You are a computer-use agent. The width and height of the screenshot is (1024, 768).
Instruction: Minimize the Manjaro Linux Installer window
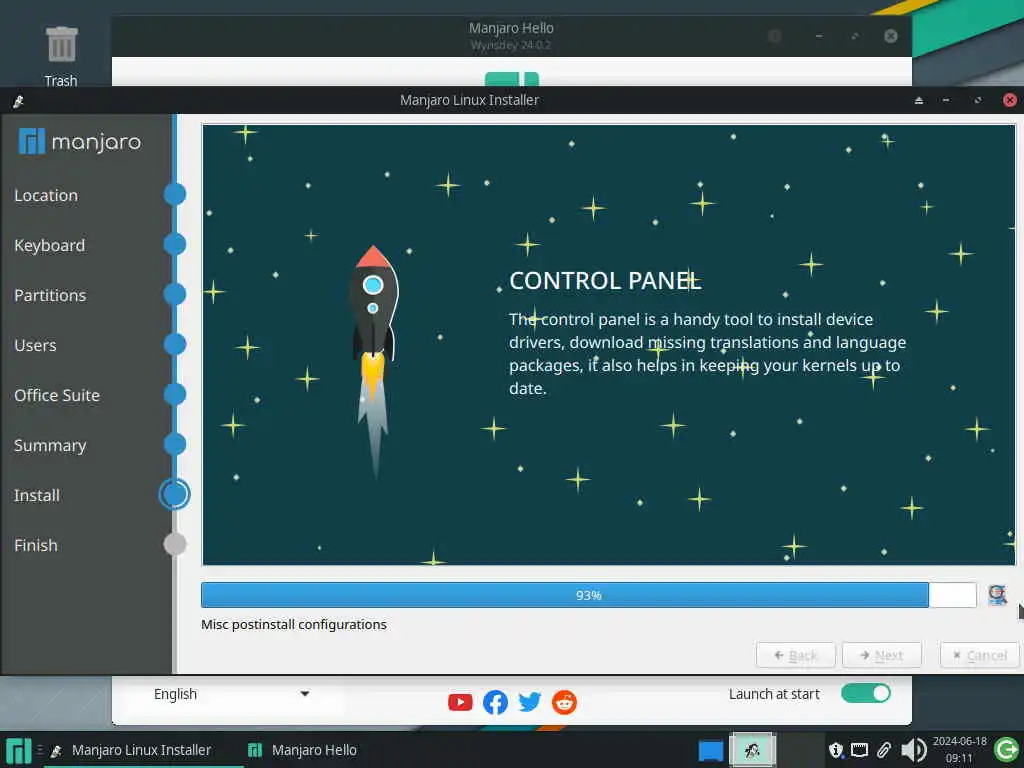click(x=946, y=101)
